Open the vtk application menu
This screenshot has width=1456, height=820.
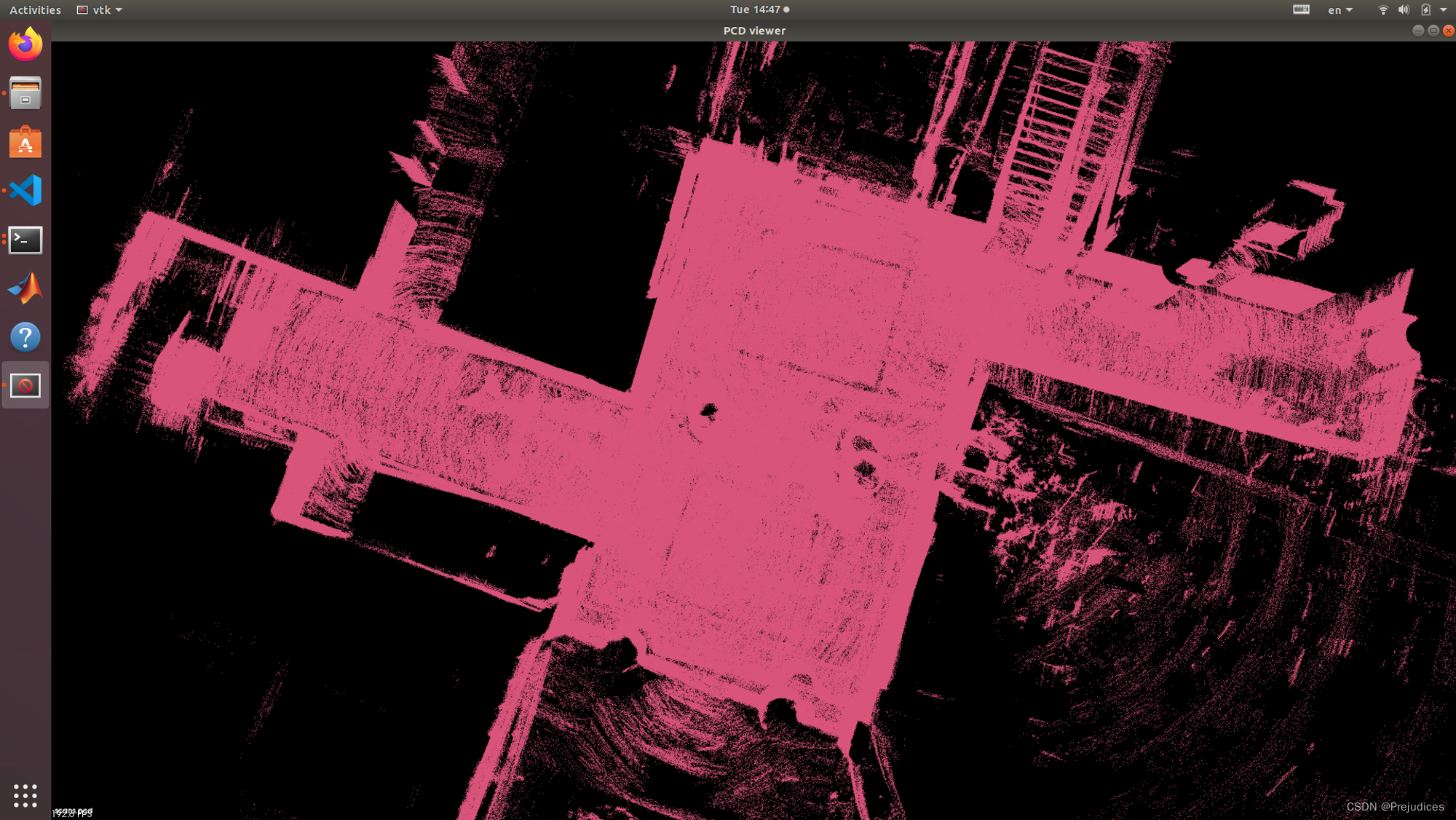[100, 9]
